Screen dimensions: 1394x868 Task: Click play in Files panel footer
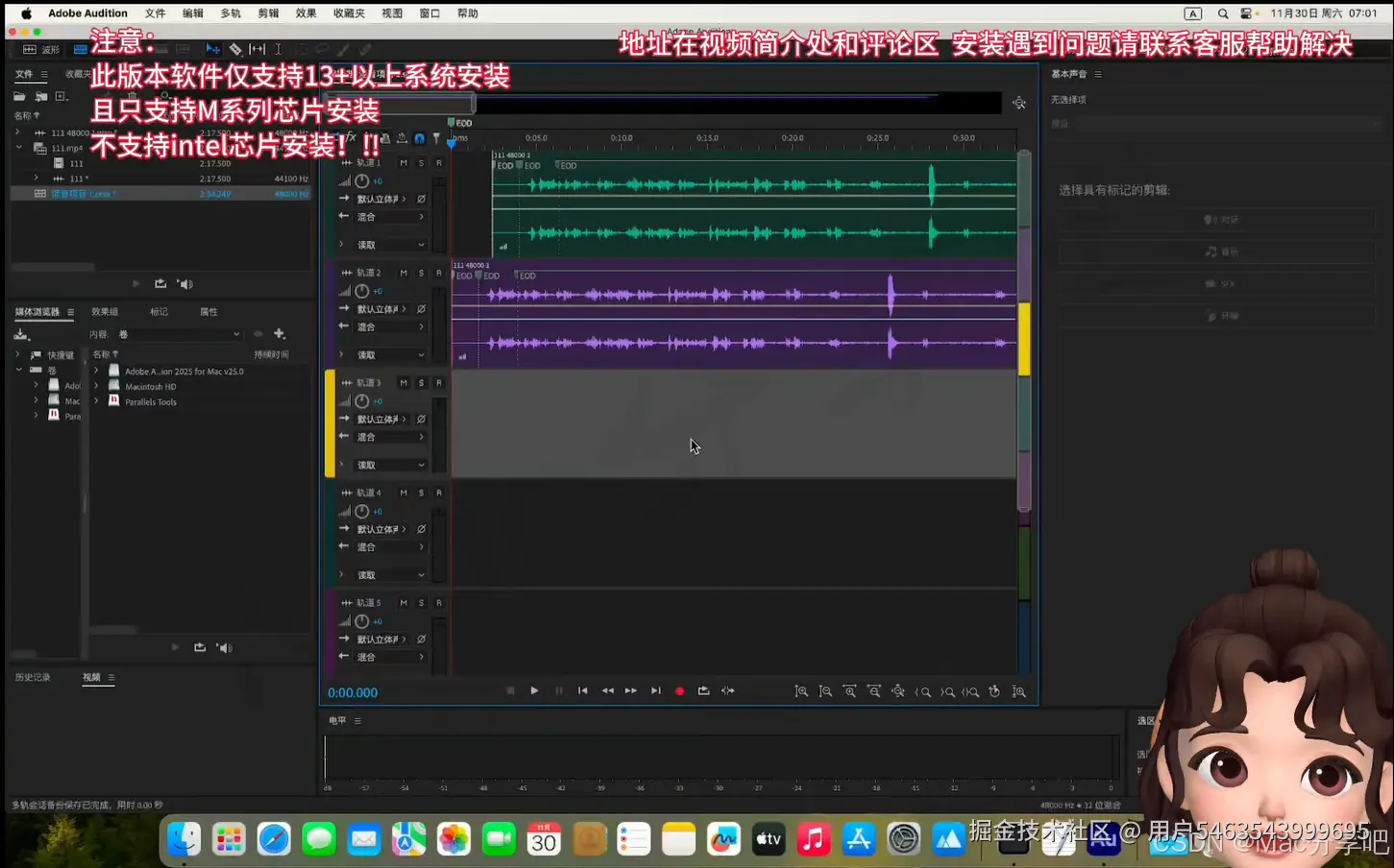click(135, 284)
